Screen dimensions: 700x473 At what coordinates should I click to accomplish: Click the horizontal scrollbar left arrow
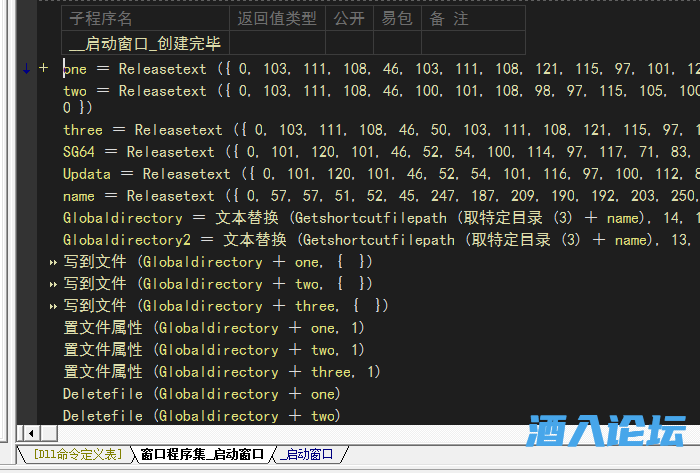pyautogui.click(x=32, y=433)
